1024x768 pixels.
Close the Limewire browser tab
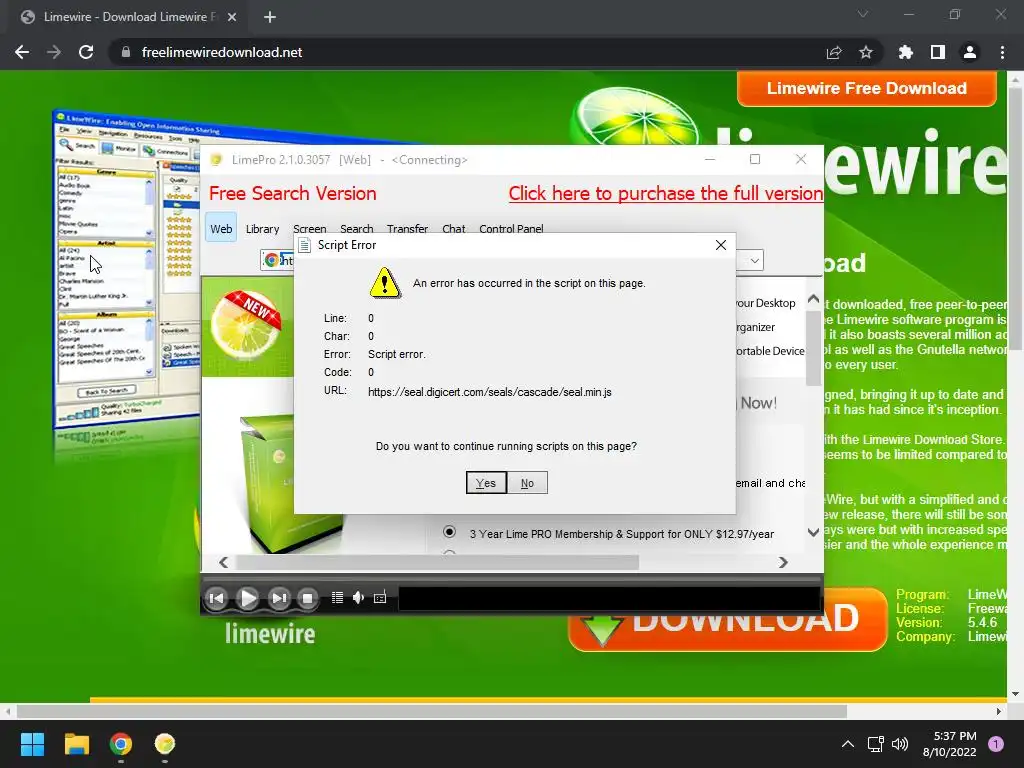coord(232,17)
